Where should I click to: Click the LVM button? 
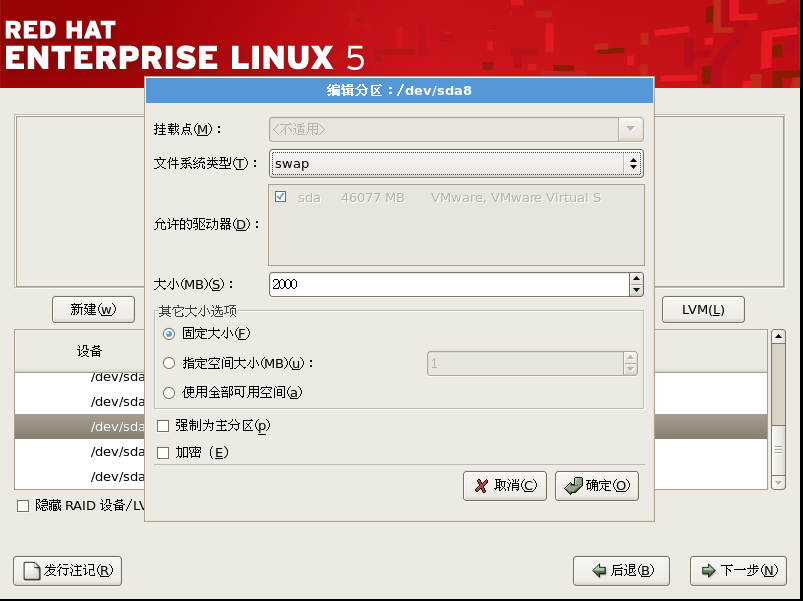point(703,309)
